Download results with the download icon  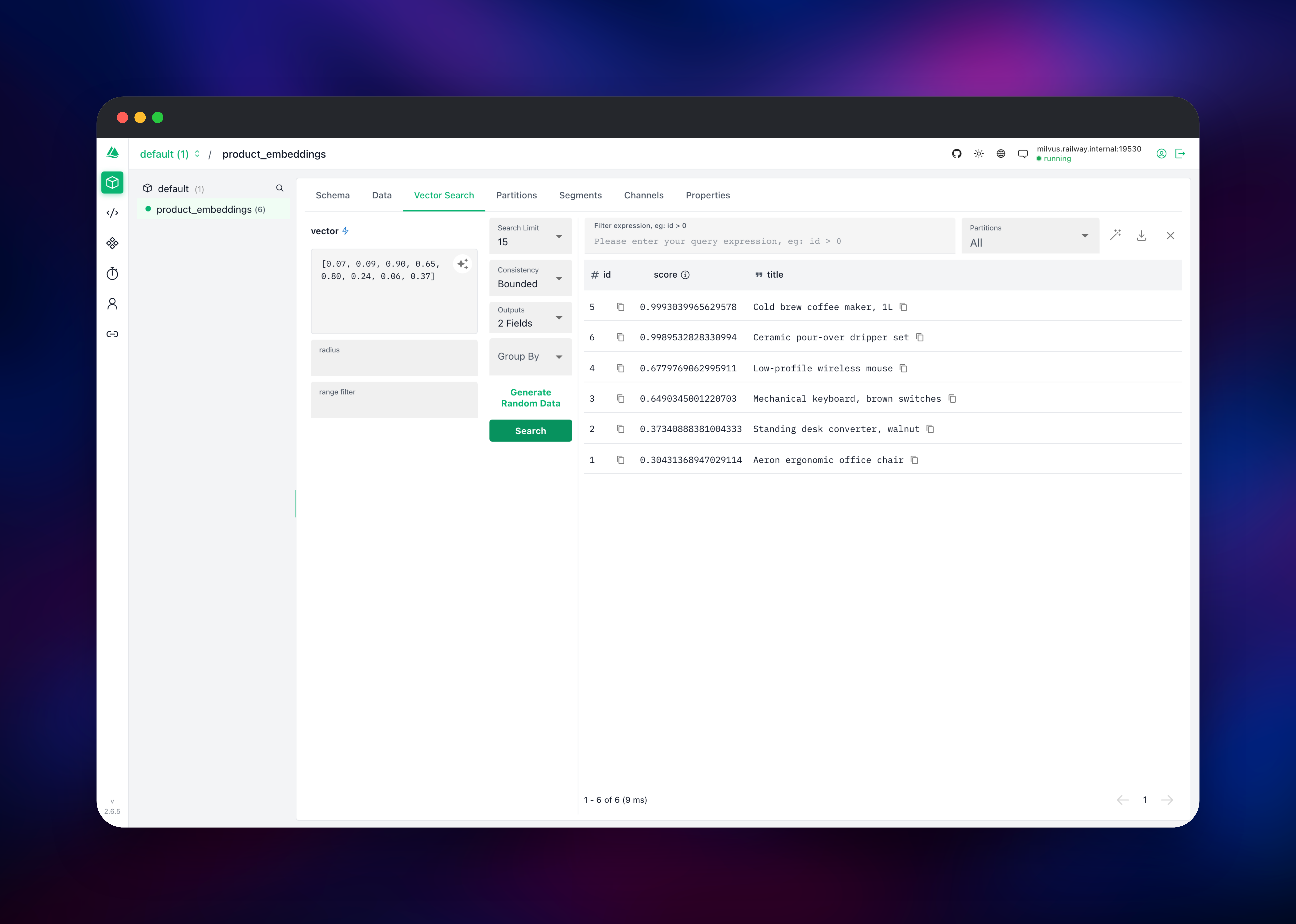coord(1142,236)
